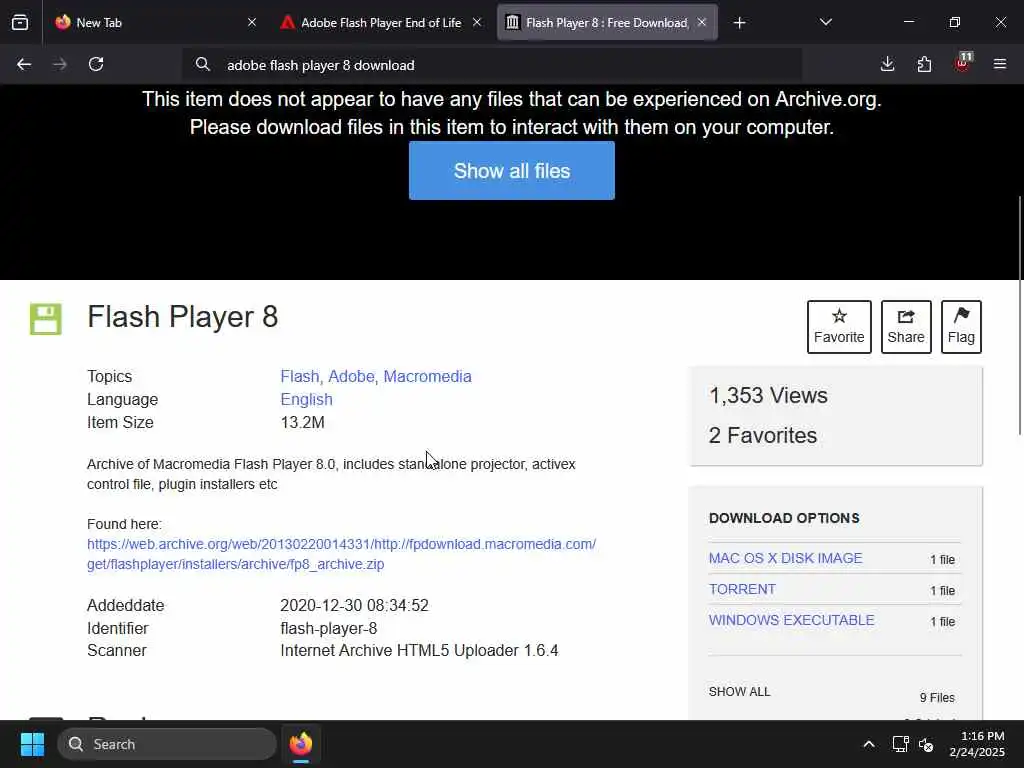Click SHOW ALL download files
The height and width of the screenshot is (768, 1024).
pos(739,692)
